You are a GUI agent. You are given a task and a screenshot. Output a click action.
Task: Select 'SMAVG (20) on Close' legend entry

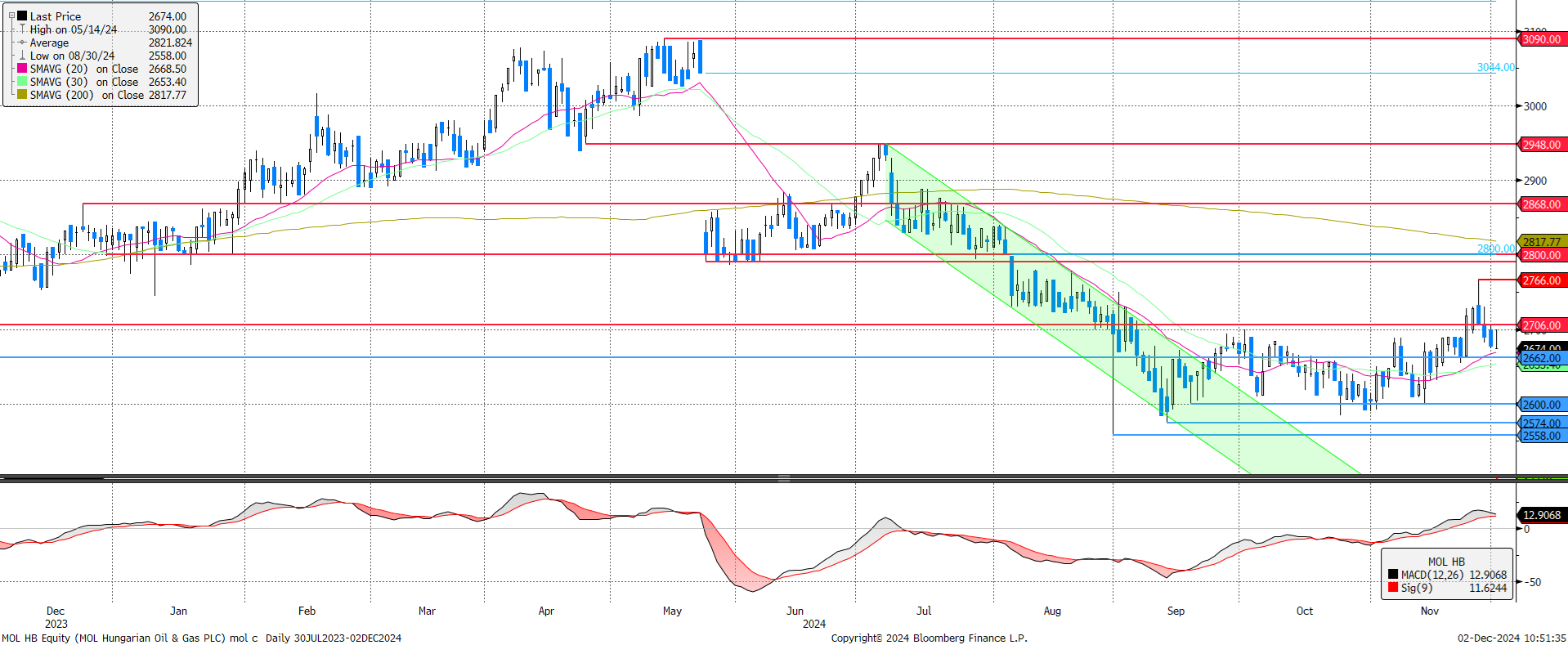coord(84,69)
